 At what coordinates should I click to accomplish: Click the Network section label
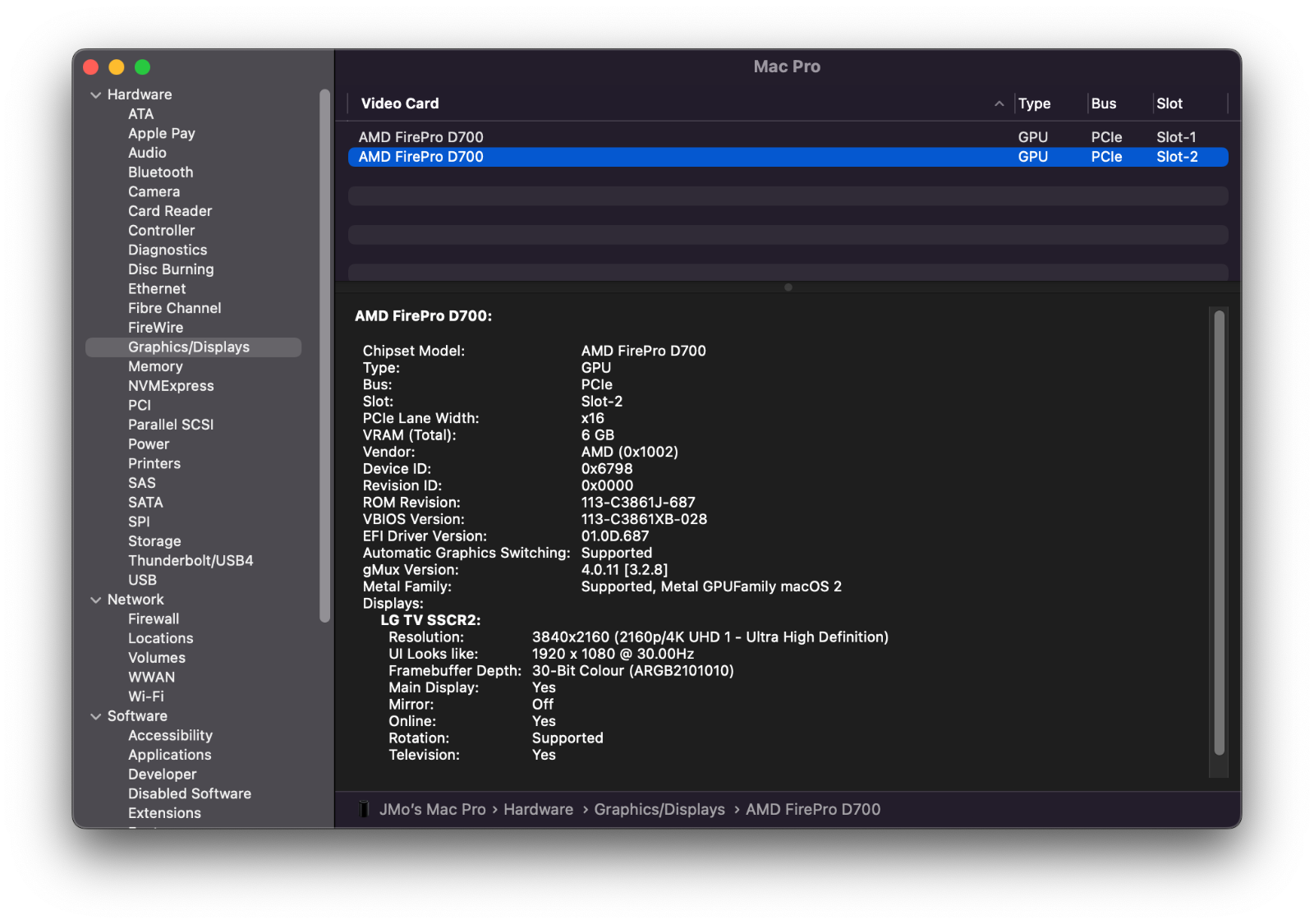pyautogui.click(x=136, y=600)
